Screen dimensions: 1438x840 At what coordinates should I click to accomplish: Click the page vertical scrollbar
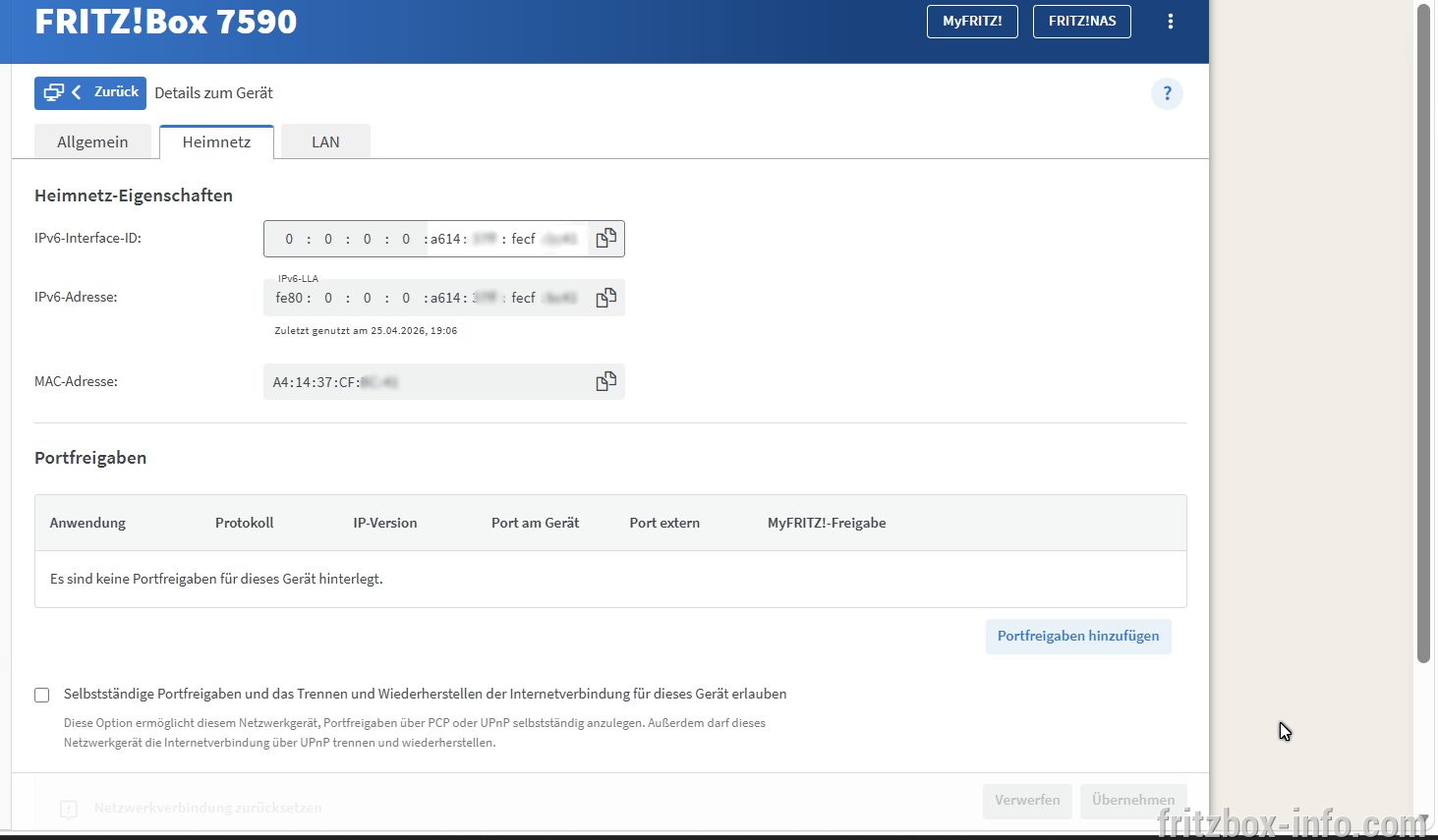(x=1423, y=334)
